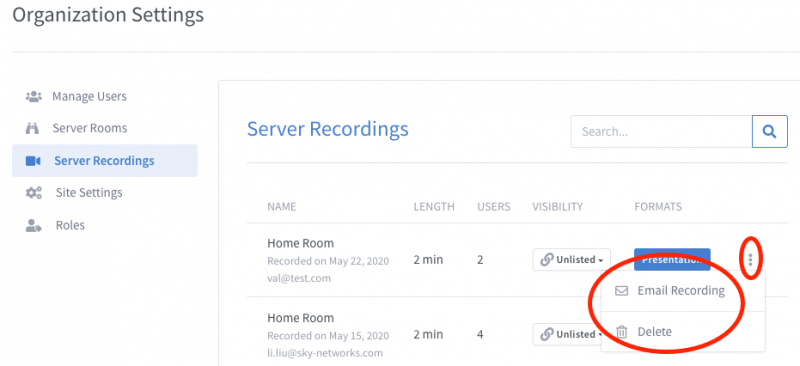Click the val@test.com owner email
The height and width of the screenshot is (366, 800).
[x=299, y=278]
